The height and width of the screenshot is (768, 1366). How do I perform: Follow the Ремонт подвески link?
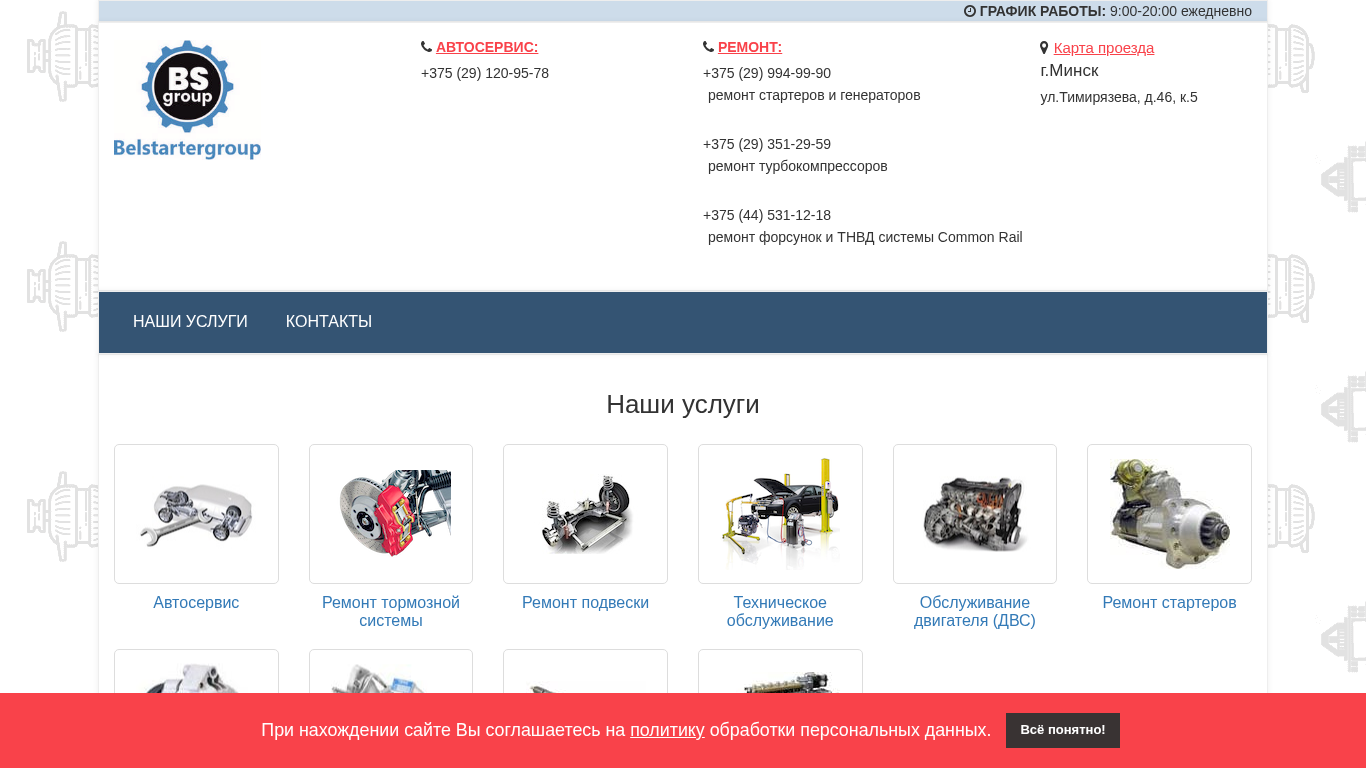(x=585, y=603)
